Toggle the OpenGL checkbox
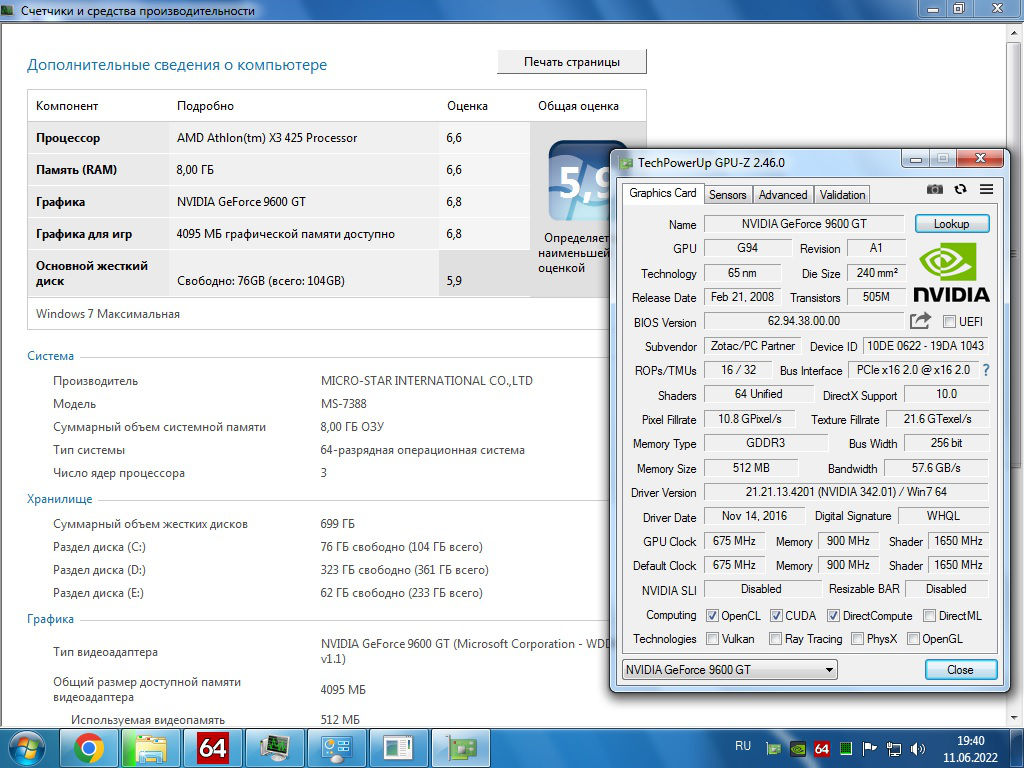The width and height of the screenshot is (1024, 768). click(x=914, y=639)
